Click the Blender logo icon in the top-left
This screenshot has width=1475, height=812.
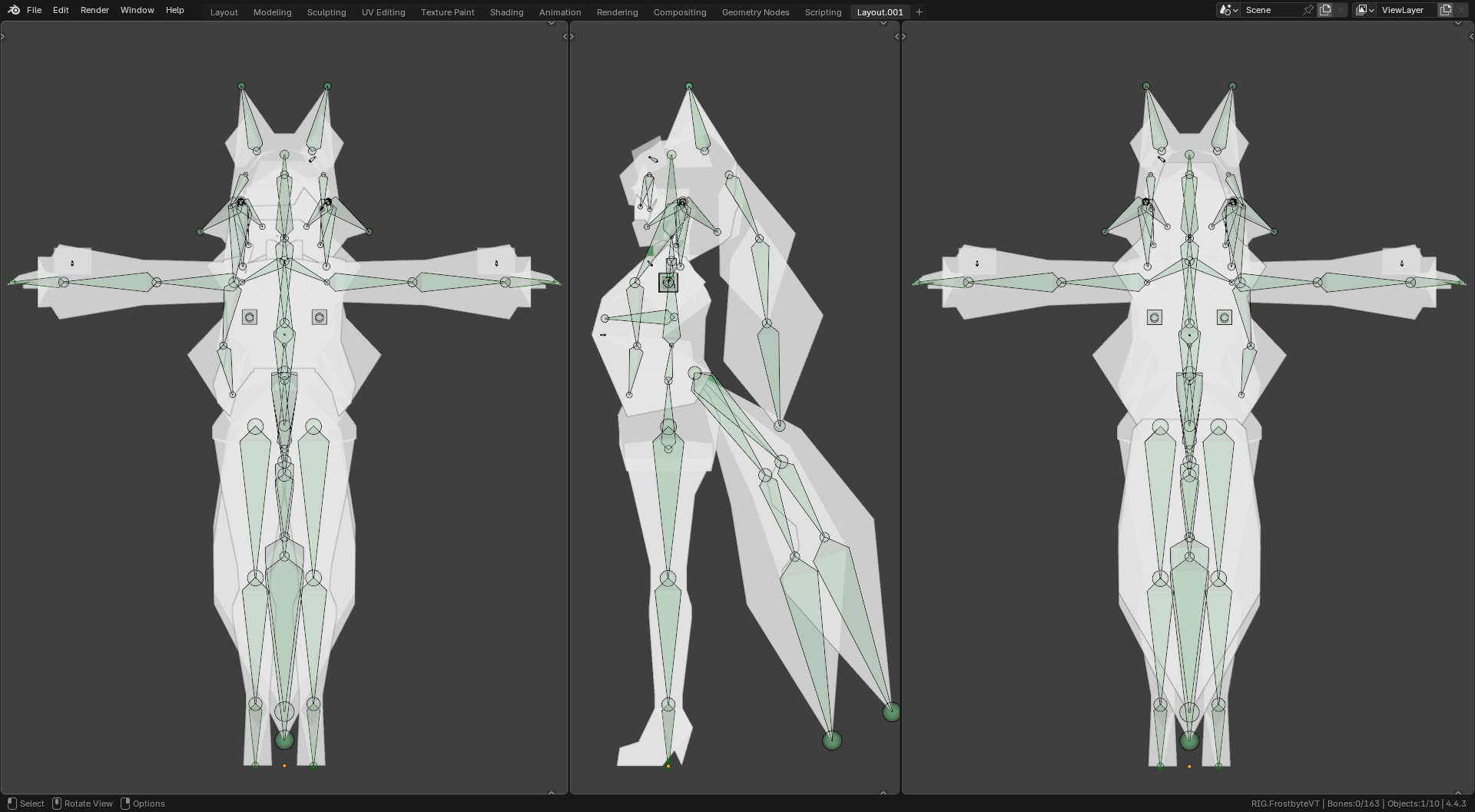[x=12, y=10]
